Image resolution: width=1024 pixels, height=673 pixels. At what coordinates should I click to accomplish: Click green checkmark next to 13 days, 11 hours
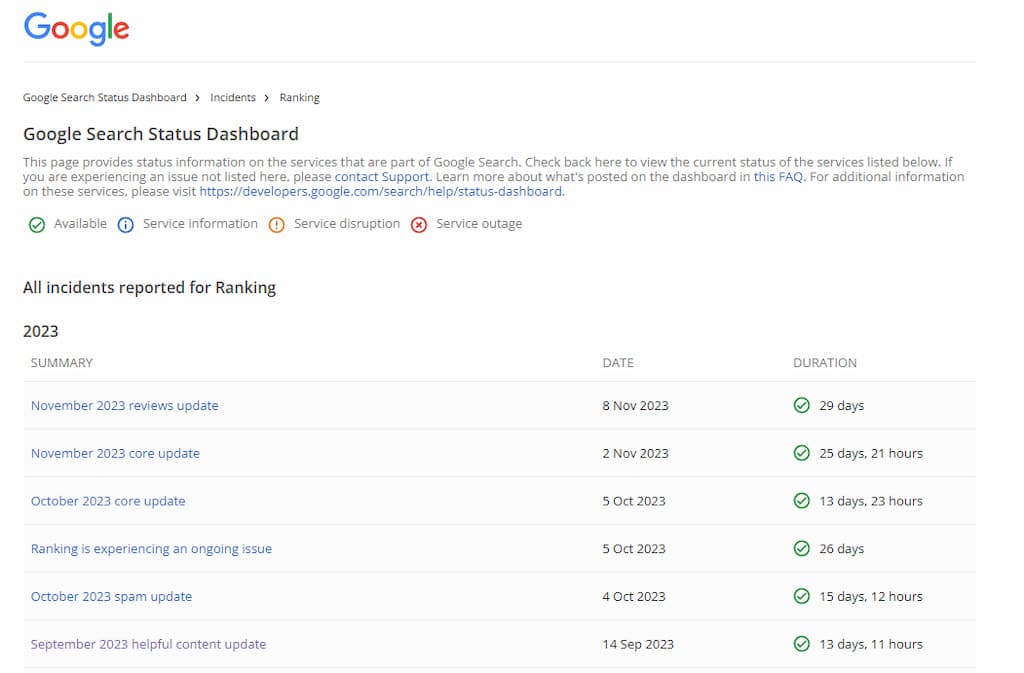point(801,645)
